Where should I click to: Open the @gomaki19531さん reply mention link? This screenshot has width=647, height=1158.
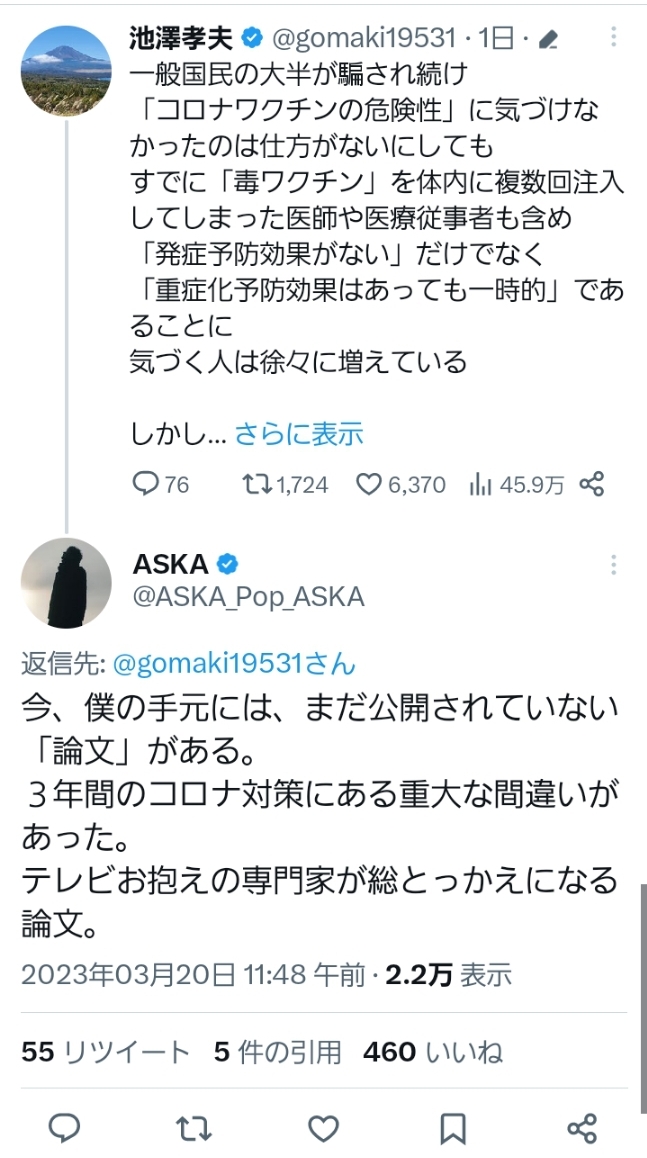point(234,664)
